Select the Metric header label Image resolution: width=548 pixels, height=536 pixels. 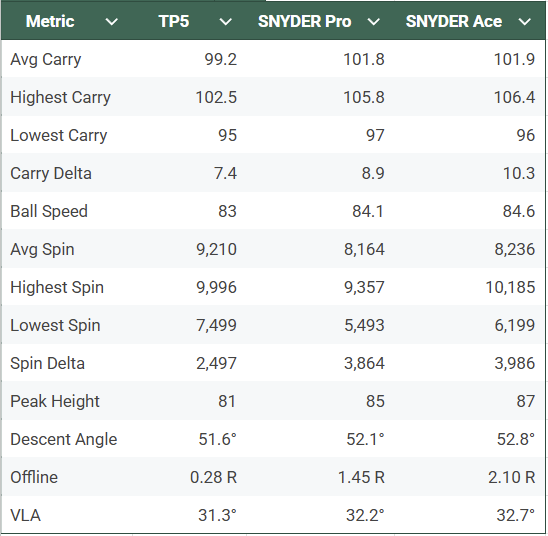(50, 21)
